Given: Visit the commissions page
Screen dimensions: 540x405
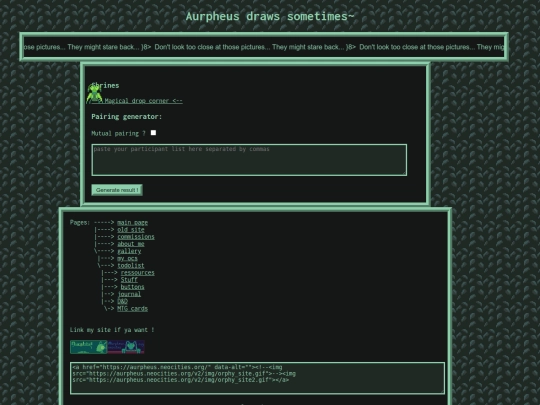Looking at the screenshot, I should [136, 237].
